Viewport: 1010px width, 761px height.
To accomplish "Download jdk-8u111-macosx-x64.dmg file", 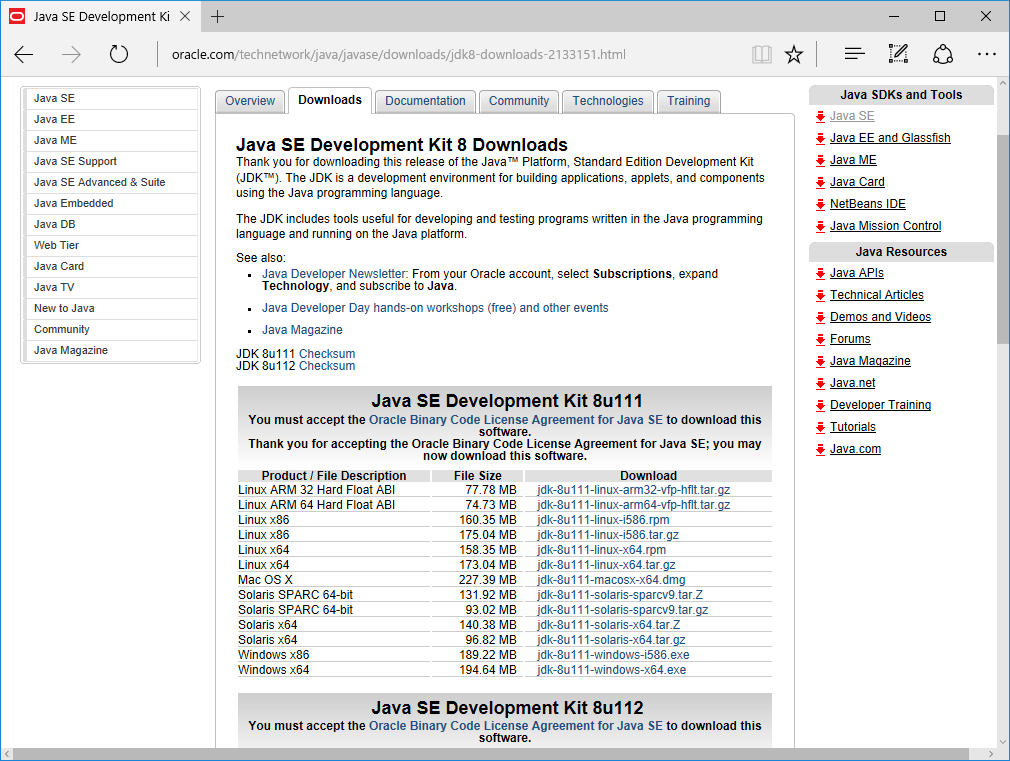I will (610, 580).
